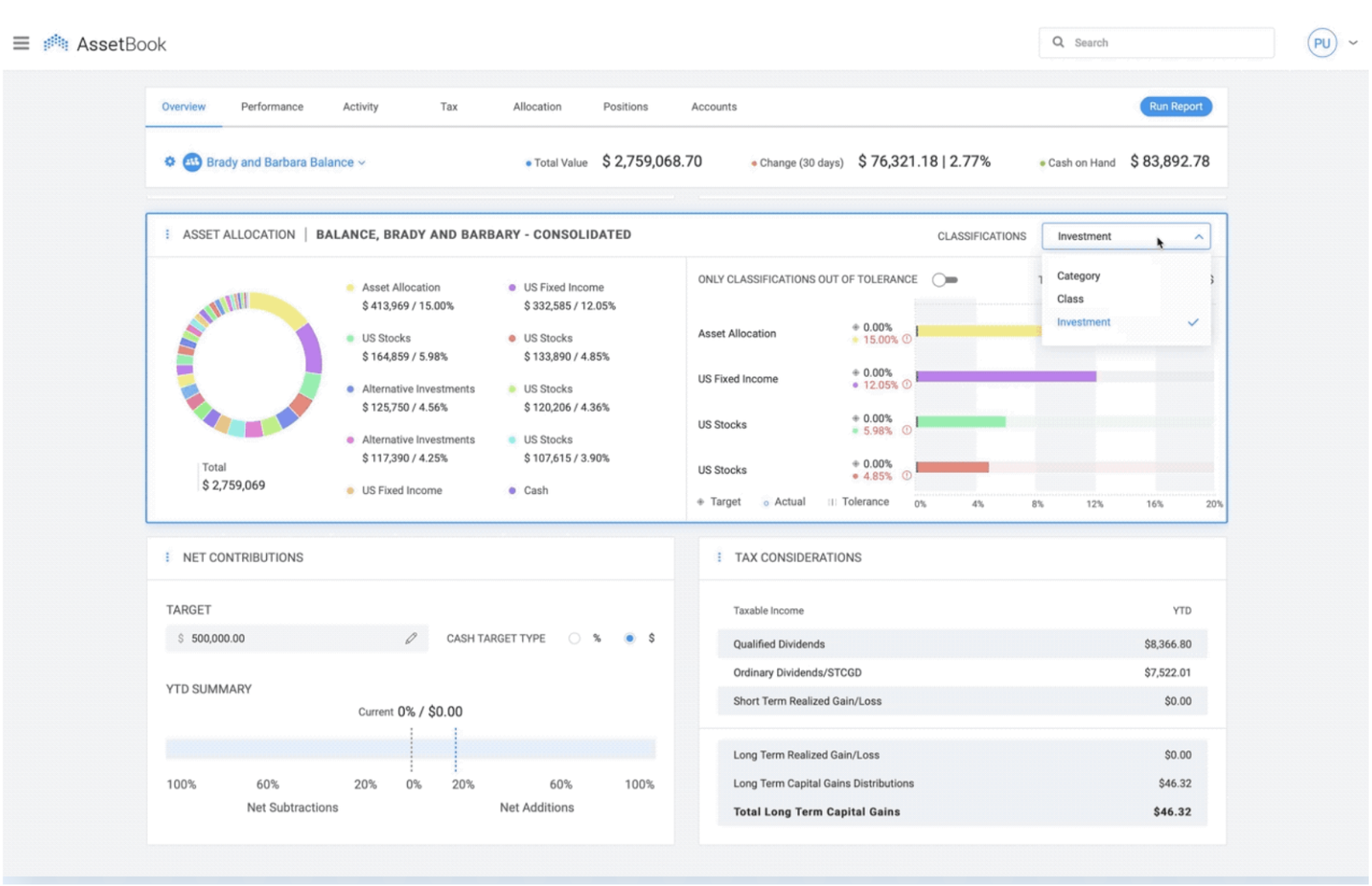This screenshot has height=886, width=1372.
Task: Open the hamburger navigation menu
Action: pyautogui.click(x=21, y=43)
